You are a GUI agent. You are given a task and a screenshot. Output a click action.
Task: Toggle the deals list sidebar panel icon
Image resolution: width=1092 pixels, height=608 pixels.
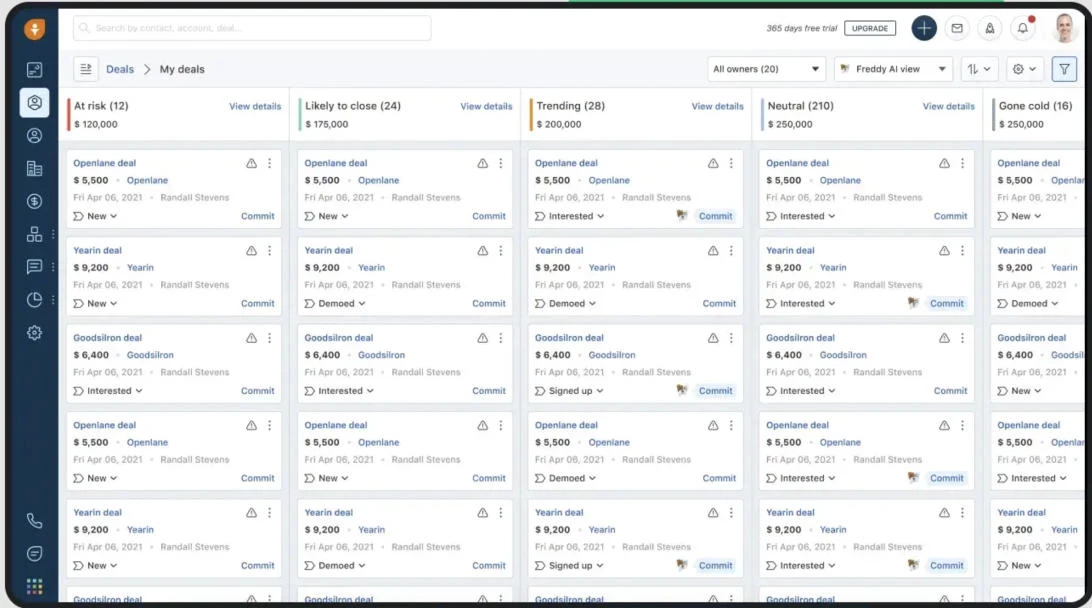(x=86, y=69)
